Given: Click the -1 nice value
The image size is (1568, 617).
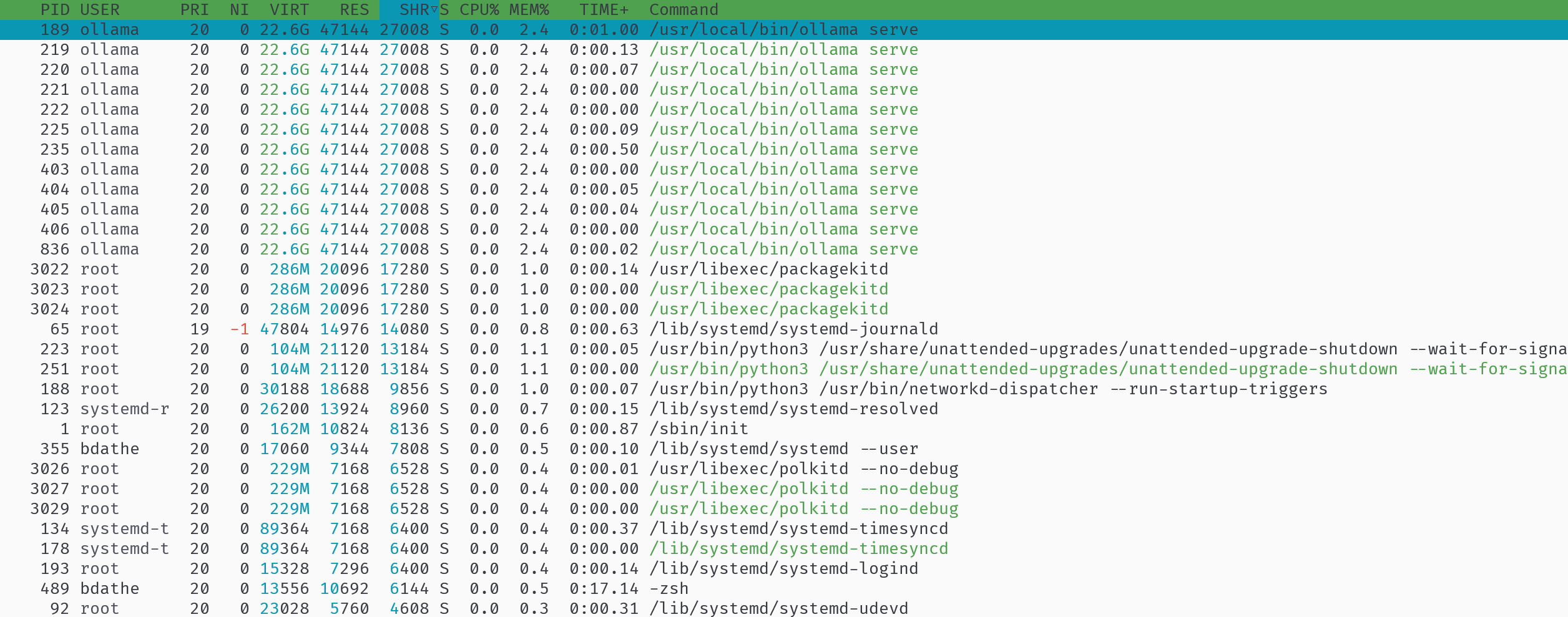Looking at the screenshot, I should pos(240,329).
